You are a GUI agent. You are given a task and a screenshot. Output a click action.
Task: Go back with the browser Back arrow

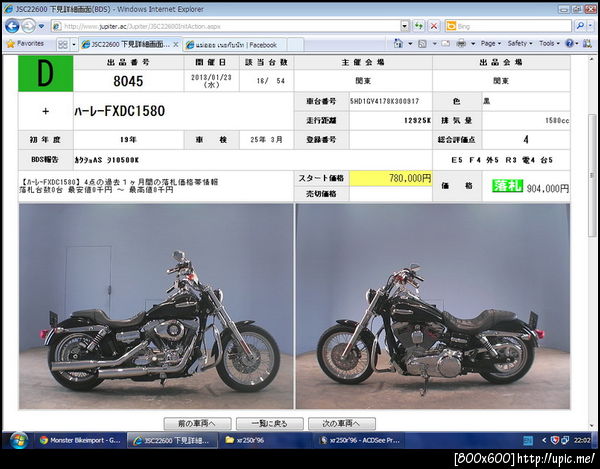(x=12, y=26)
